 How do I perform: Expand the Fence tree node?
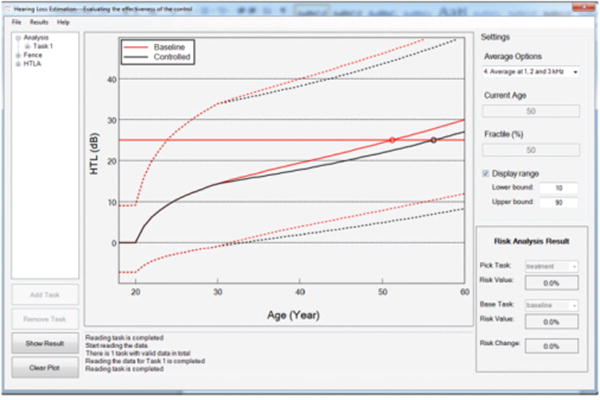pos(17,54)
